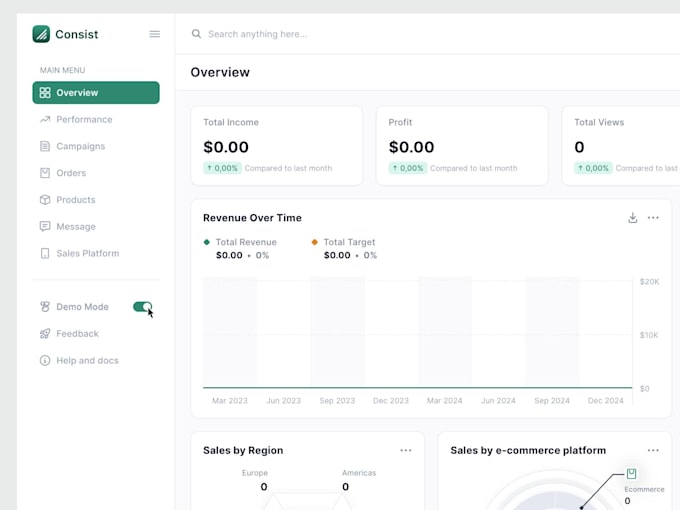Open the Overview menu item

pyautogui.click(x=96, y=92)
